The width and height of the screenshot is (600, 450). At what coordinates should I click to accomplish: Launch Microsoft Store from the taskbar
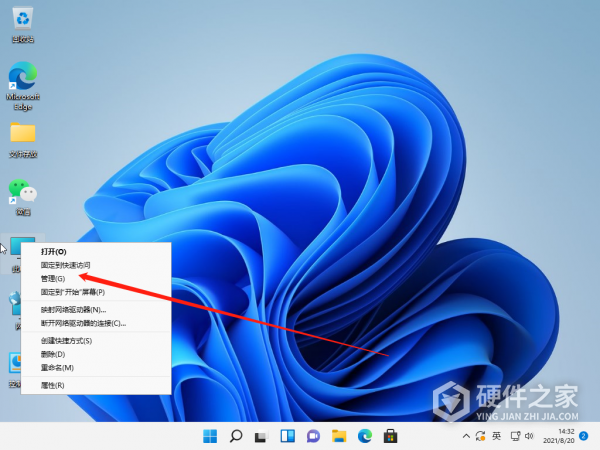[391, 436]
